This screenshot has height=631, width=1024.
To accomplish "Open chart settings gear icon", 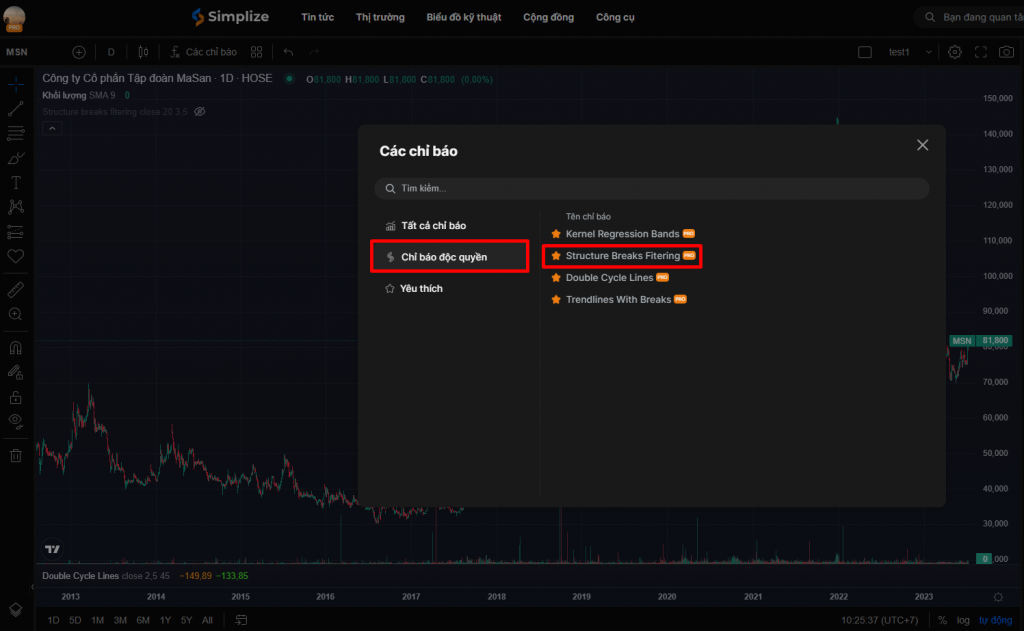I will [x=955, y=52].
